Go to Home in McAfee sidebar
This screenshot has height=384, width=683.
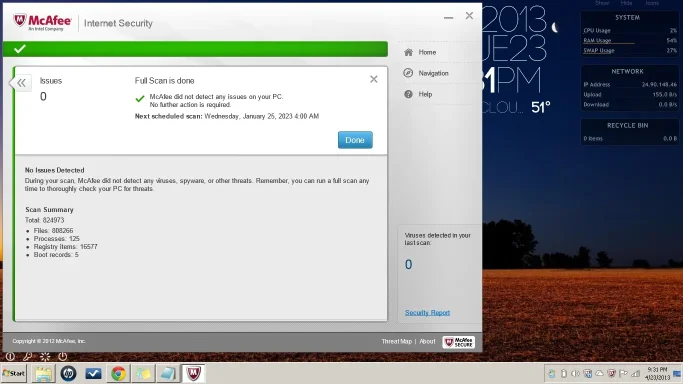pos(427,52)
